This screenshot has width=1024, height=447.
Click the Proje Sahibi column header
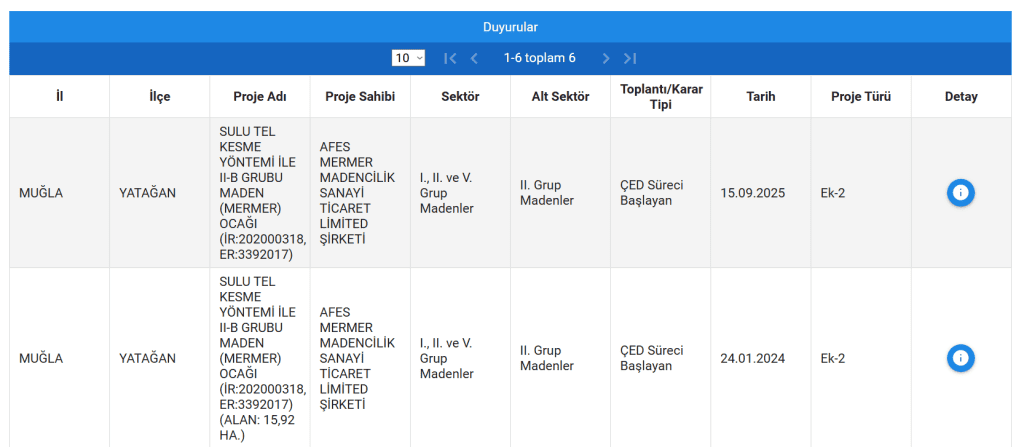tap(360, 97)
